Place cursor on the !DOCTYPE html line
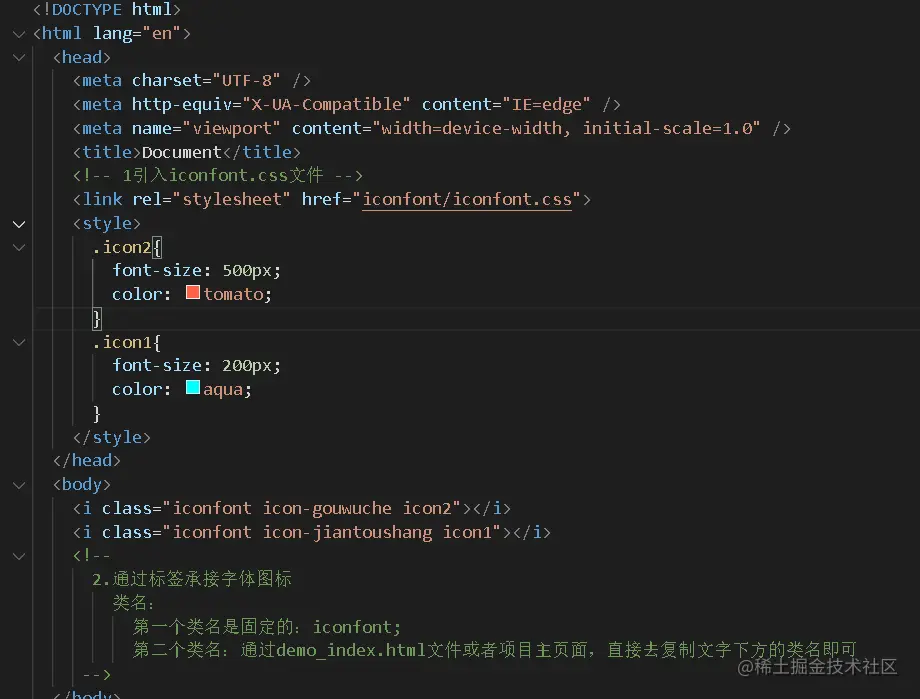Image resolution: width=920 pixels, height=699 pixels. click(x=107, y=9)
